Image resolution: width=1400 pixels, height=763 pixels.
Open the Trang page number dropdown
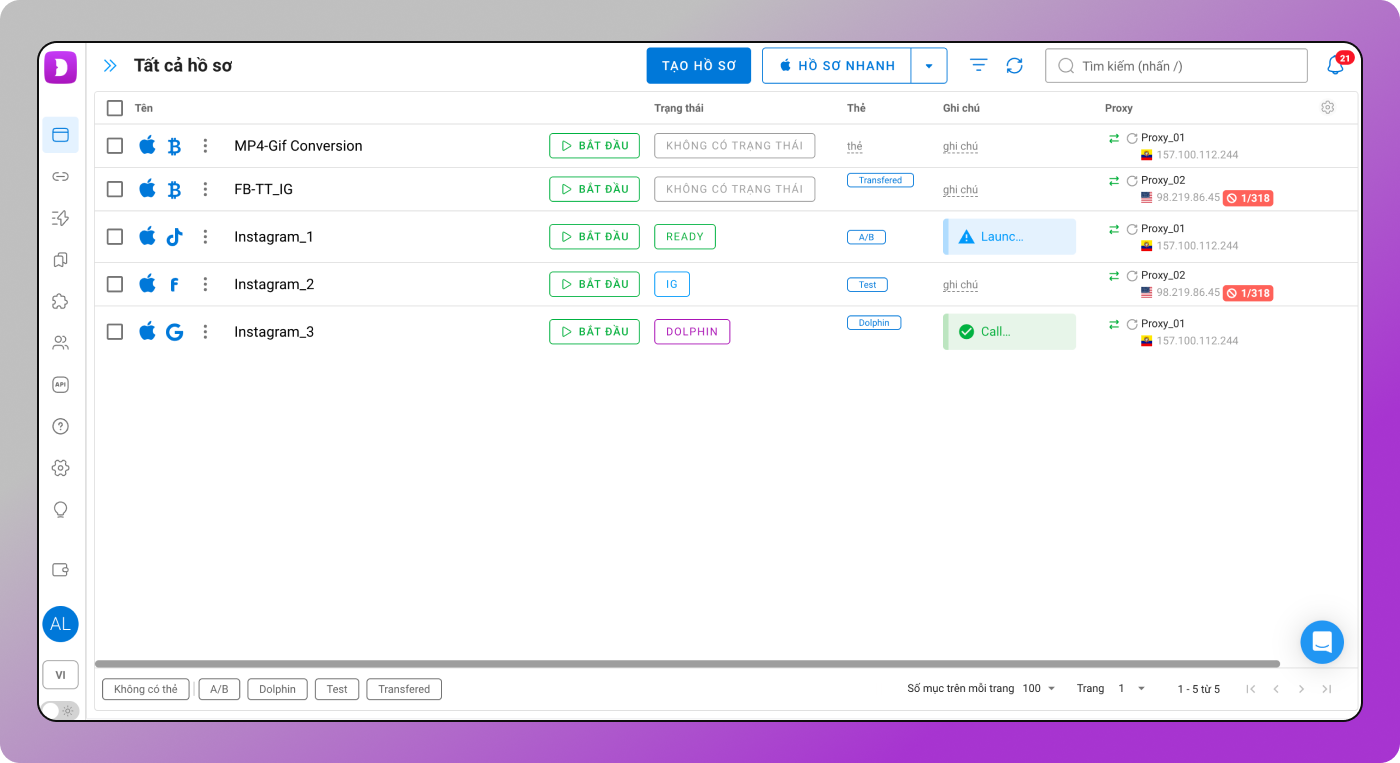click(x=1131, y=689)
